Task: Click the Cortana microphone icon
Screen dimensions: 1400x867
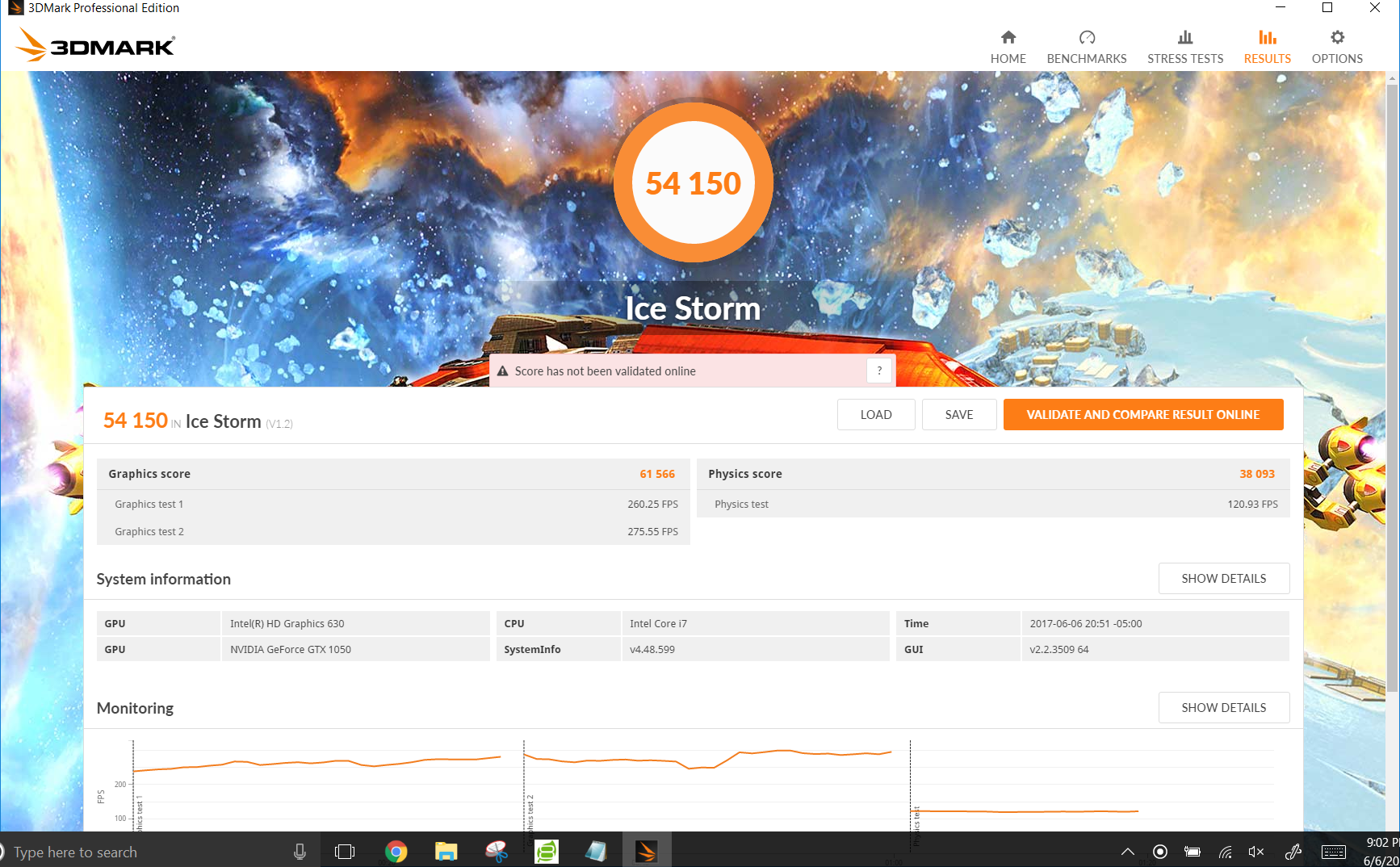Action: tap(300, 852)
